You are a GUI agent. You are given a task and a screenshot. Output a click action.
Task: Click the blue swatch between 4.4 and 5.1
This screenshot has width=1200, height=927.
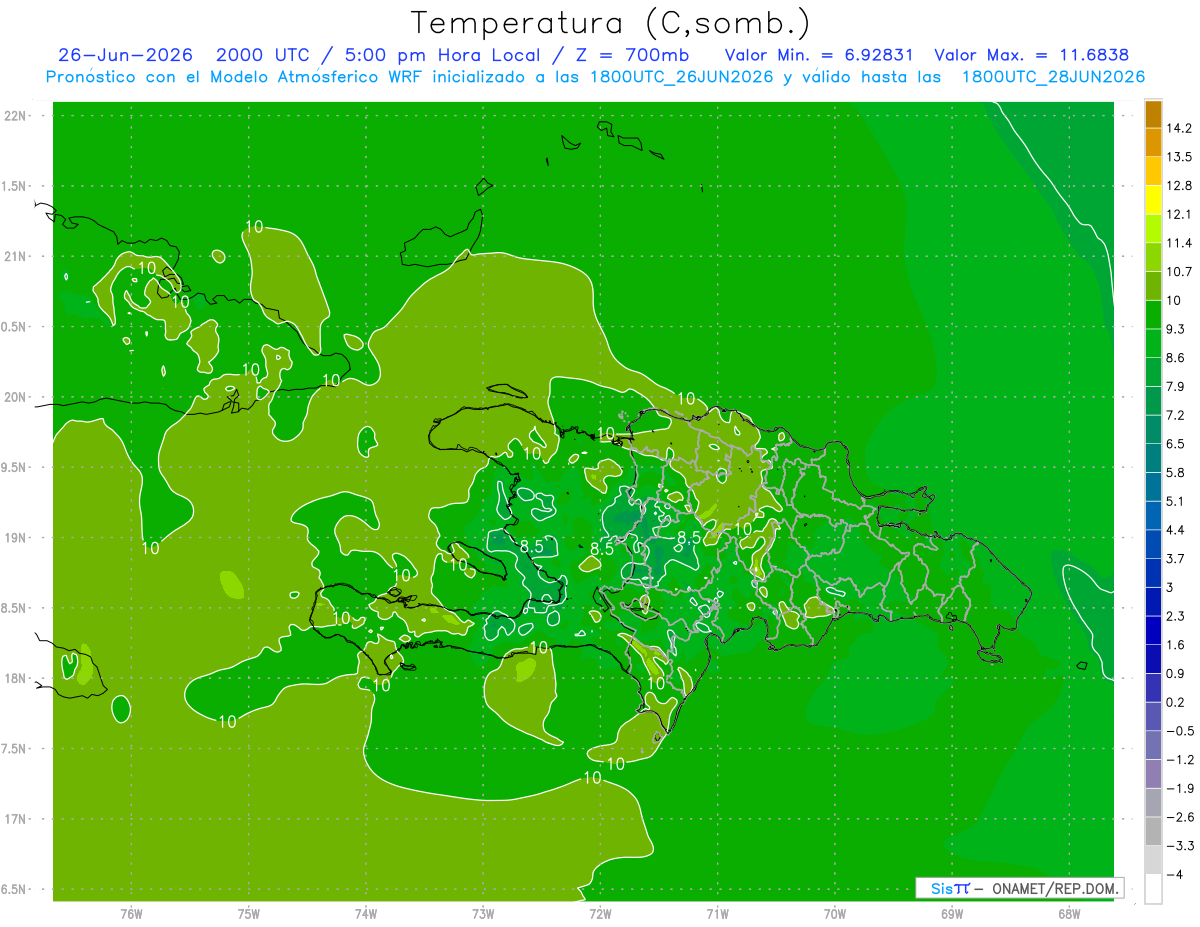pos(1153,514)
